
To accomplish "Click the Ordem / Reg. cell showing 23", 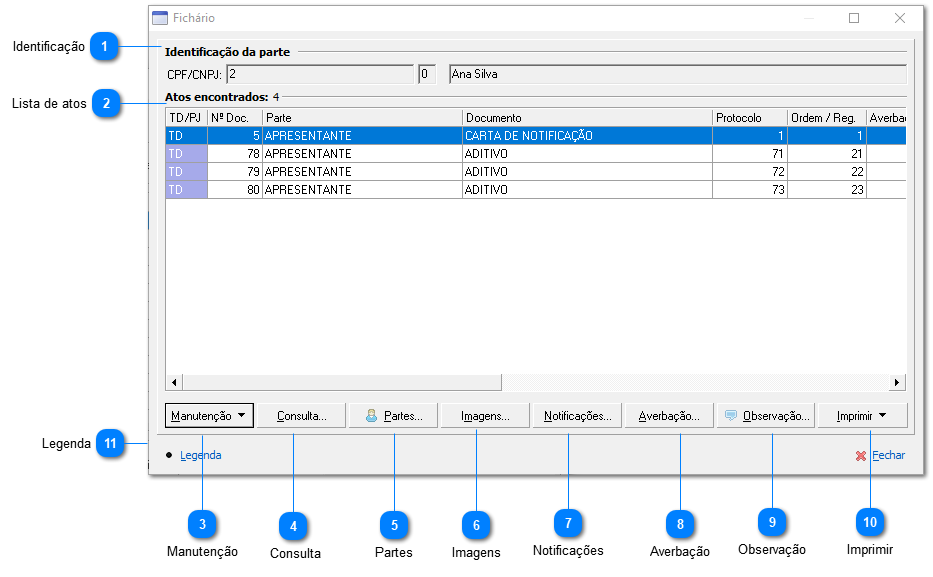I will coord(826,190).
